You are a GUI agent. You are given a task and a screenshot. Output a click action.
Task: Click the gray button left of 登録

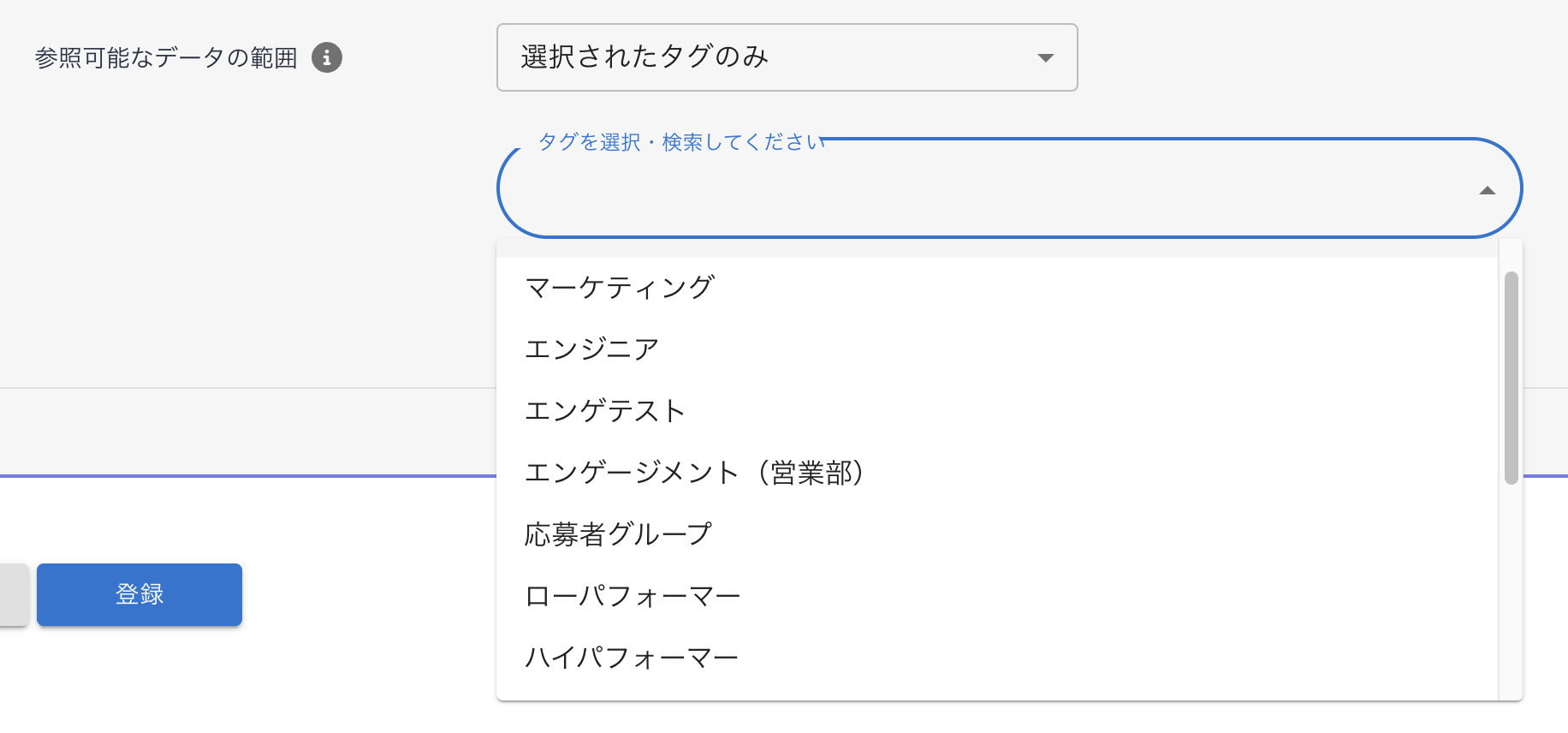[x=14, y=594]
